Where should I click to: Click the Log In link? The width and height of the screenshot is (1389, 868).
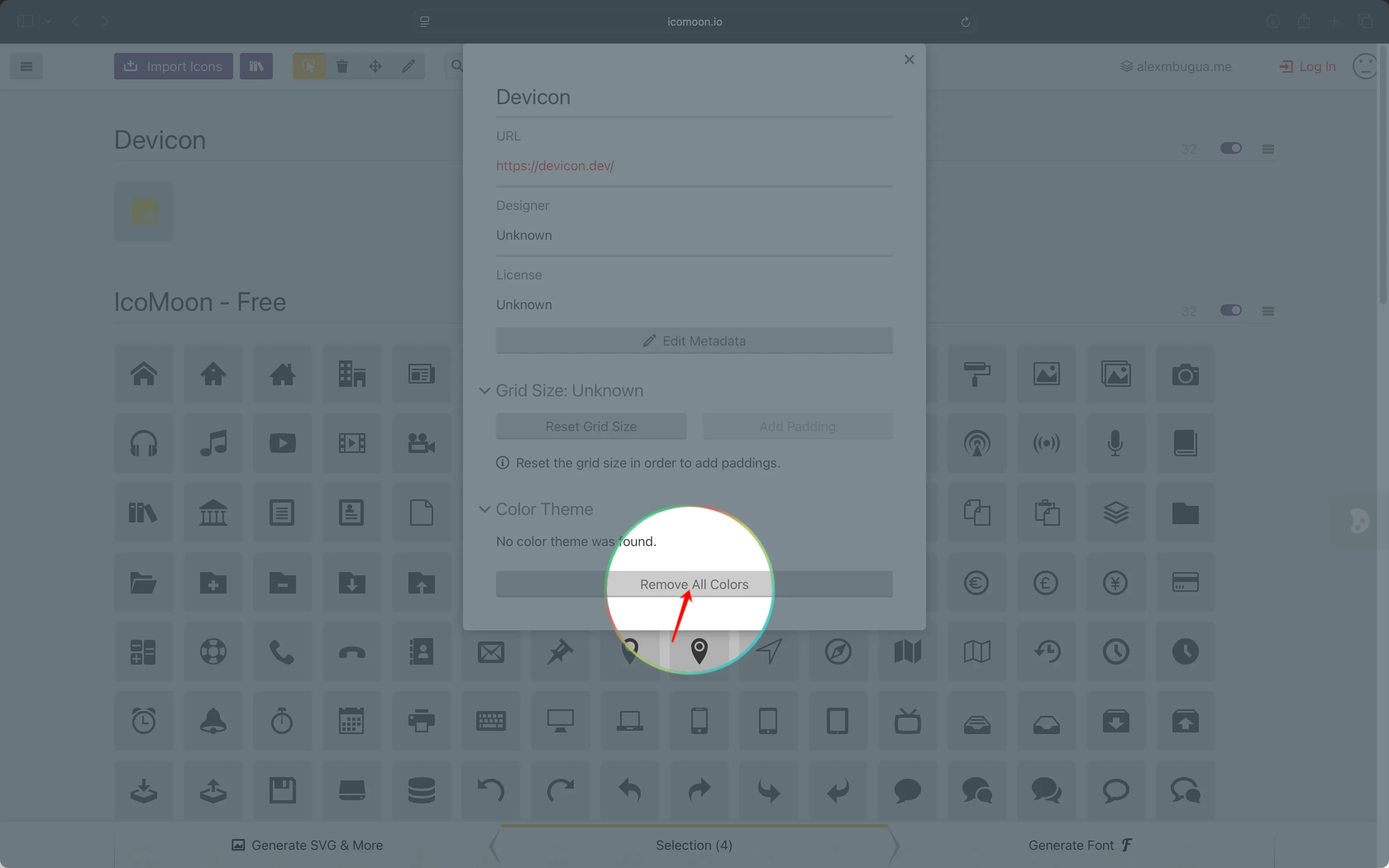1308,67
